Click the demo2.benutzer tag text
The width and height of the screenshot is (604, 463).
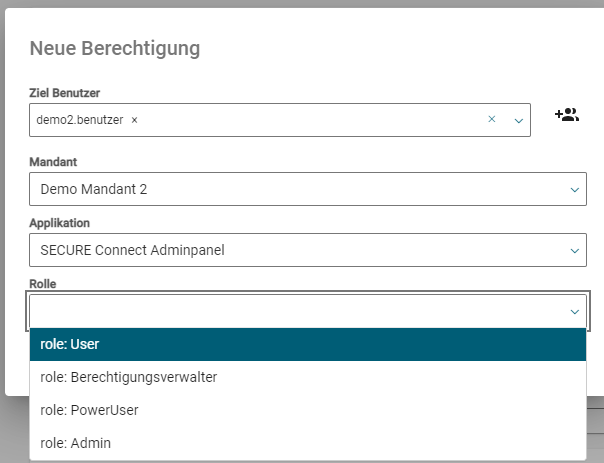(x=80, y=120)
